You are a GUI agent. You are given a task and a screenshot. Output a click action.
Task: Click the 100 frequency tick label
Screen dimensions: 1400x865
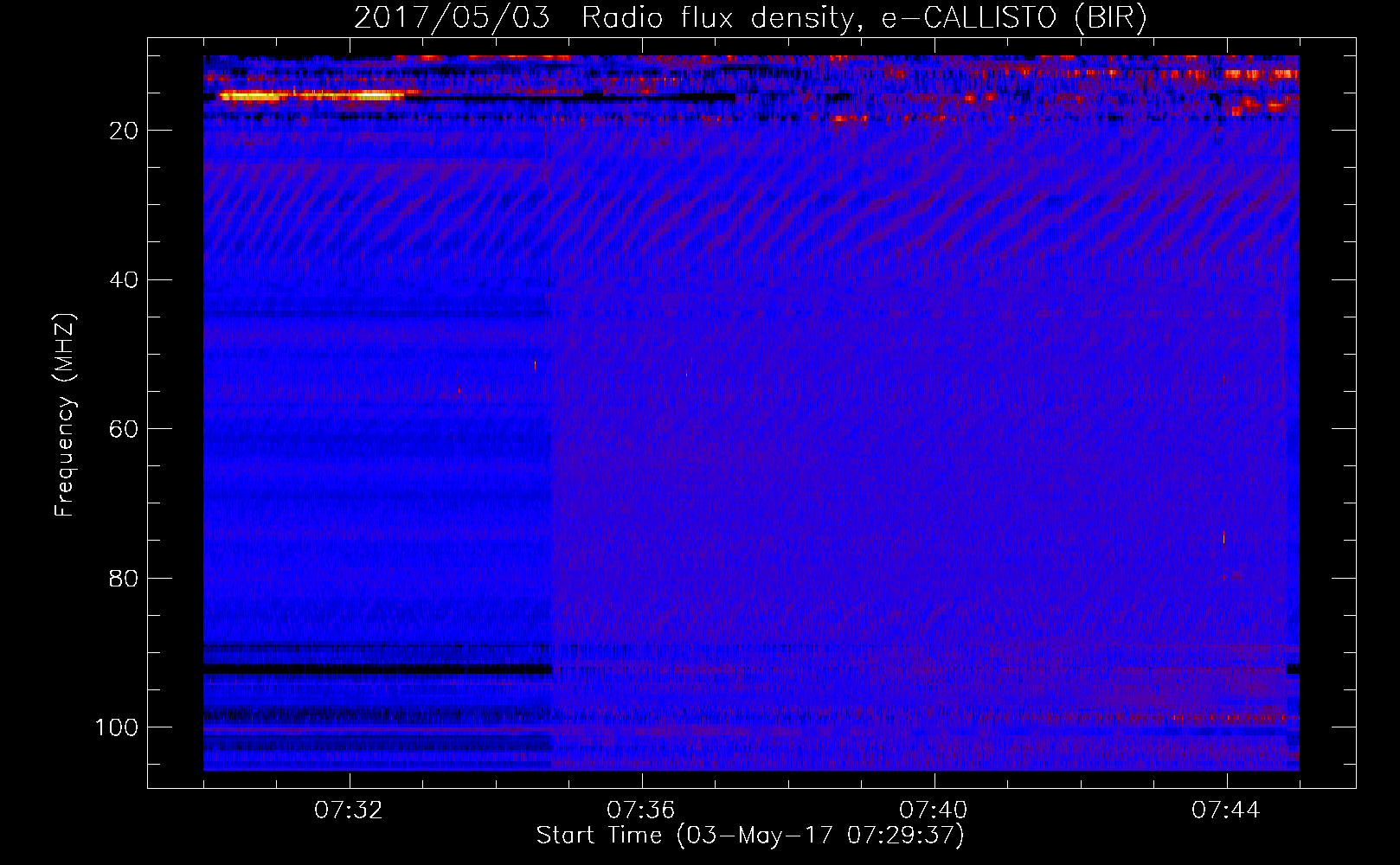pyautogui.click(x=118, y=727)
